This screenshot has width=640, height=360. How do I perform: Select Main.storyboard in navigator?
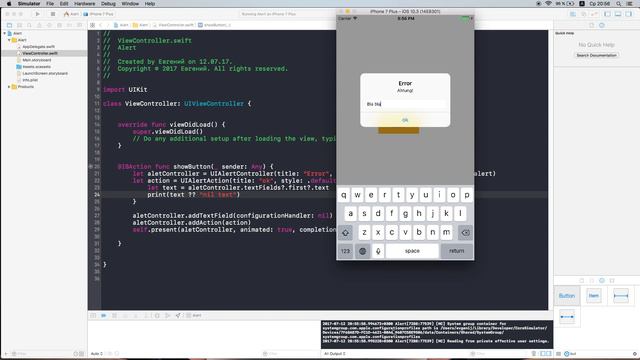[x=37, y=60]
